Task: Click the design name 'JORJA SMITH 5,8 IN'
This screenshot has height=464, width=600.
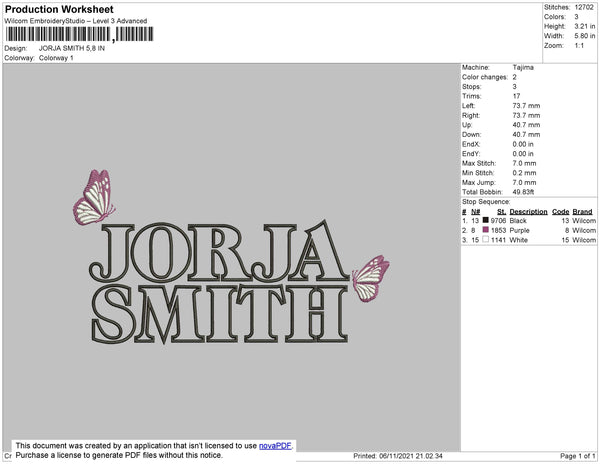Action: pyautogui.click(x=72, y=48)
